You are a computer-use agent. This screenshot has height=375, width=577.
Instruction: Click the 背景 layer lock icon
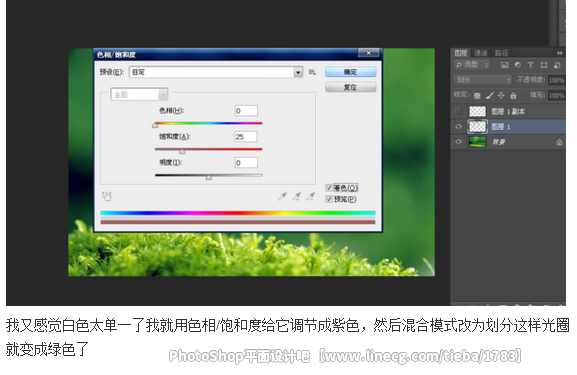[559, 142]
